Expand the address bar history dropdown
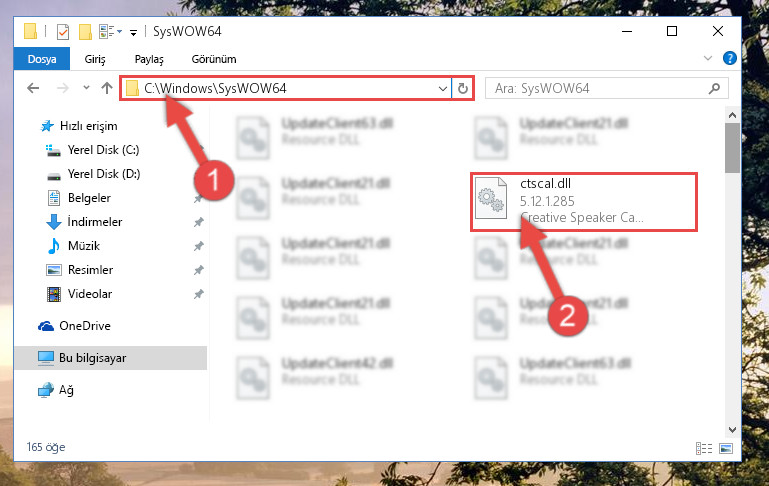 tap(442, 88)
